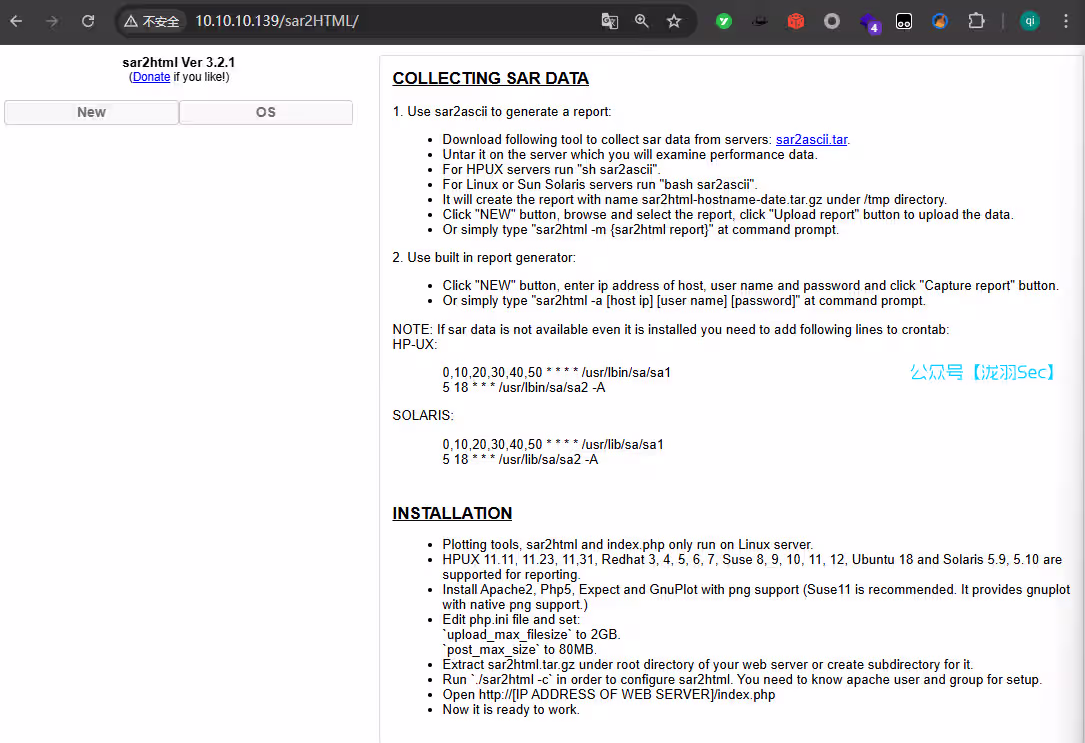Open the gray ring extension icon
Image resolution: width=1085 pixels, height=743 pixels.
tap(832, 21)
